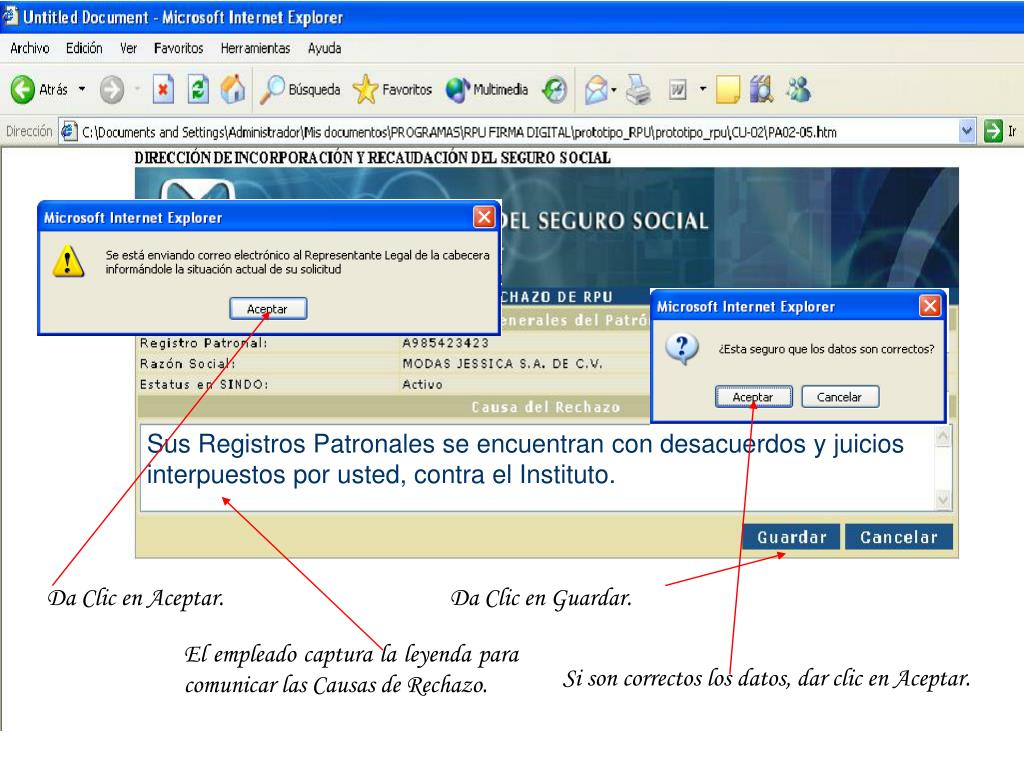This screenshot has height=768, width=1024.
Task: Click the Stop loading icon
Action: (x=163, y=89)
